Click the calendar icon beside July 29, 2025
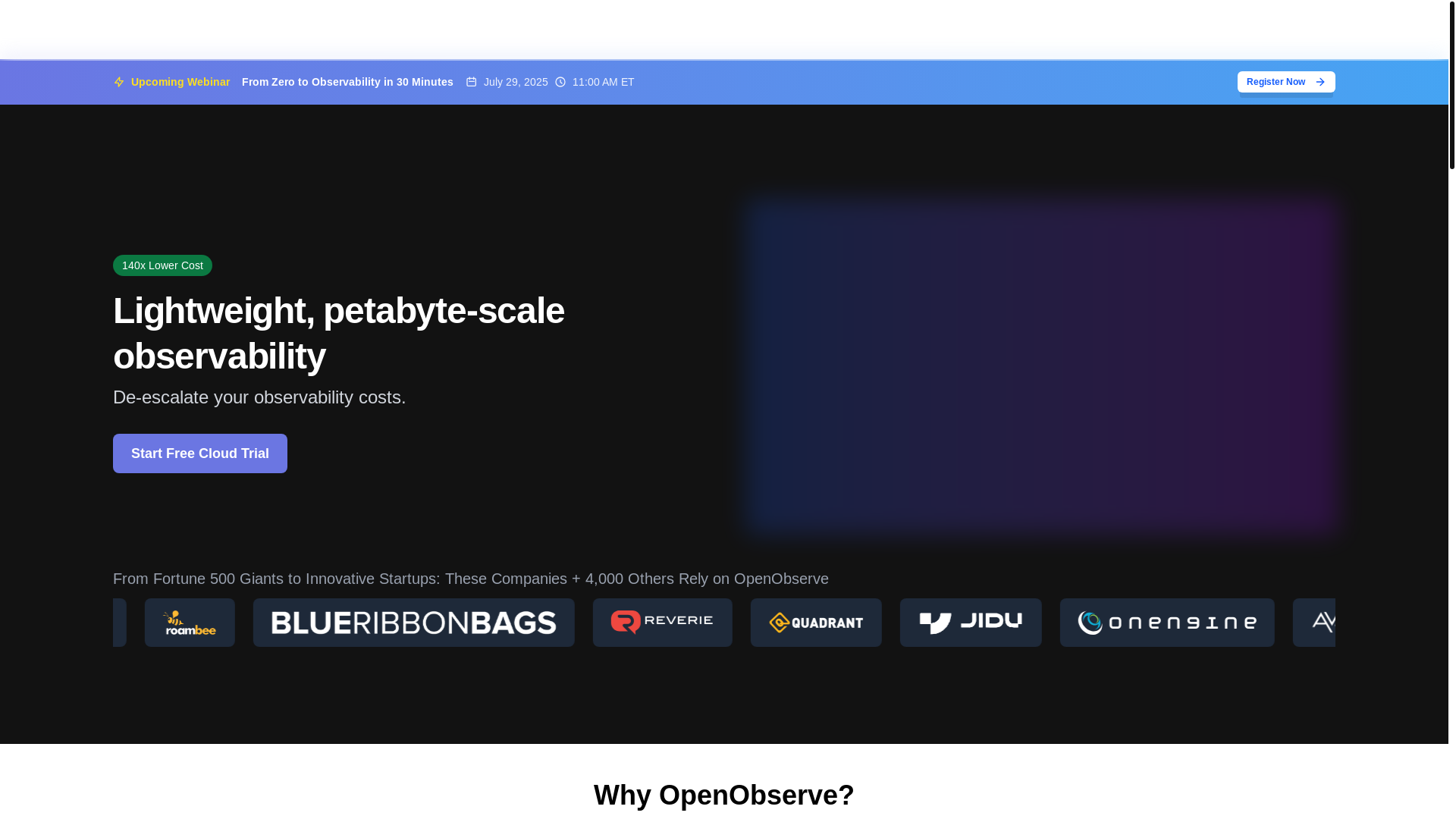The width and height of the screenshot is (1456, 819). coord(472,82)
